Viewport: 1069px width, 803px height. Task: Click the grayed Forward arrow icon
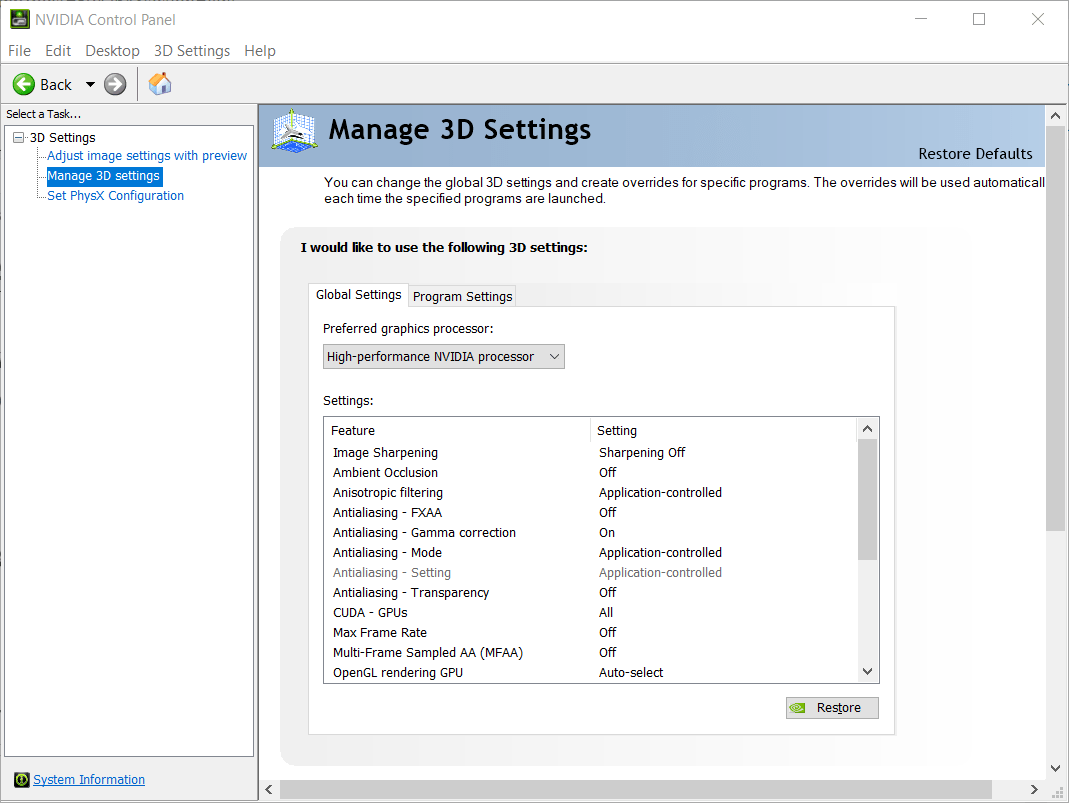114,84
